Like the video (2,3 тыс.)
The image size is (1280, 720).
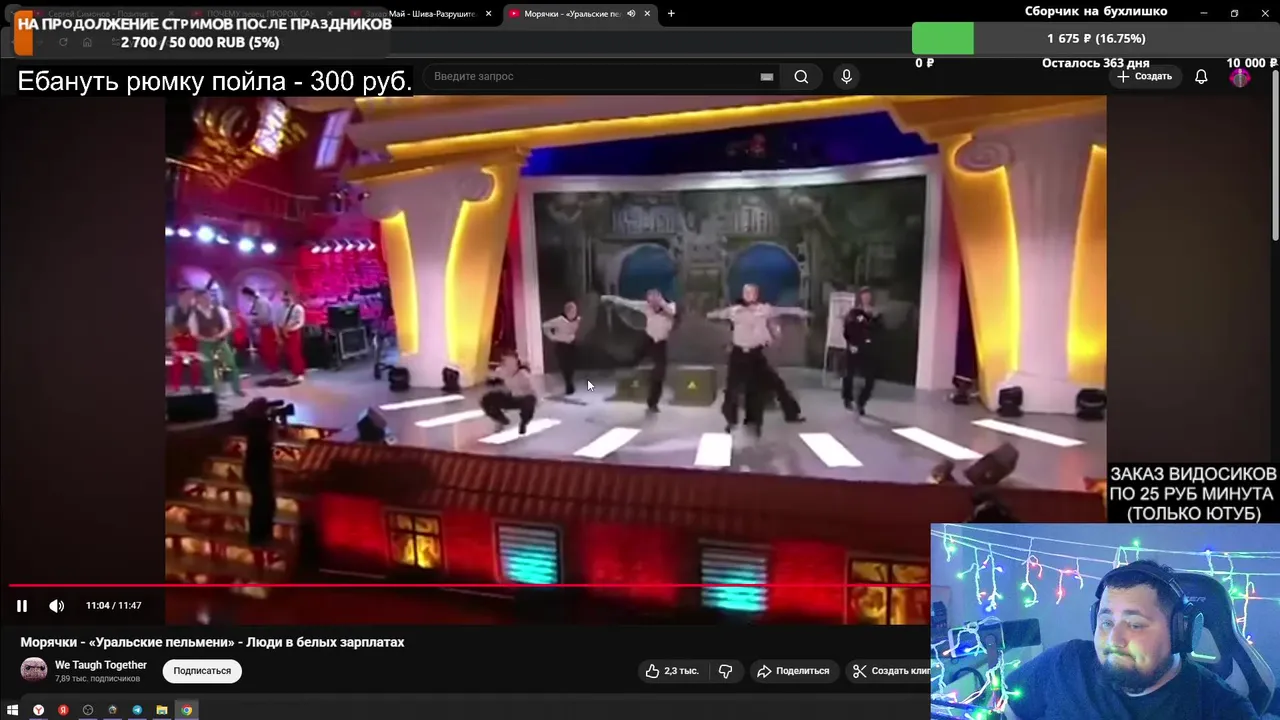(x=672, y=671)
